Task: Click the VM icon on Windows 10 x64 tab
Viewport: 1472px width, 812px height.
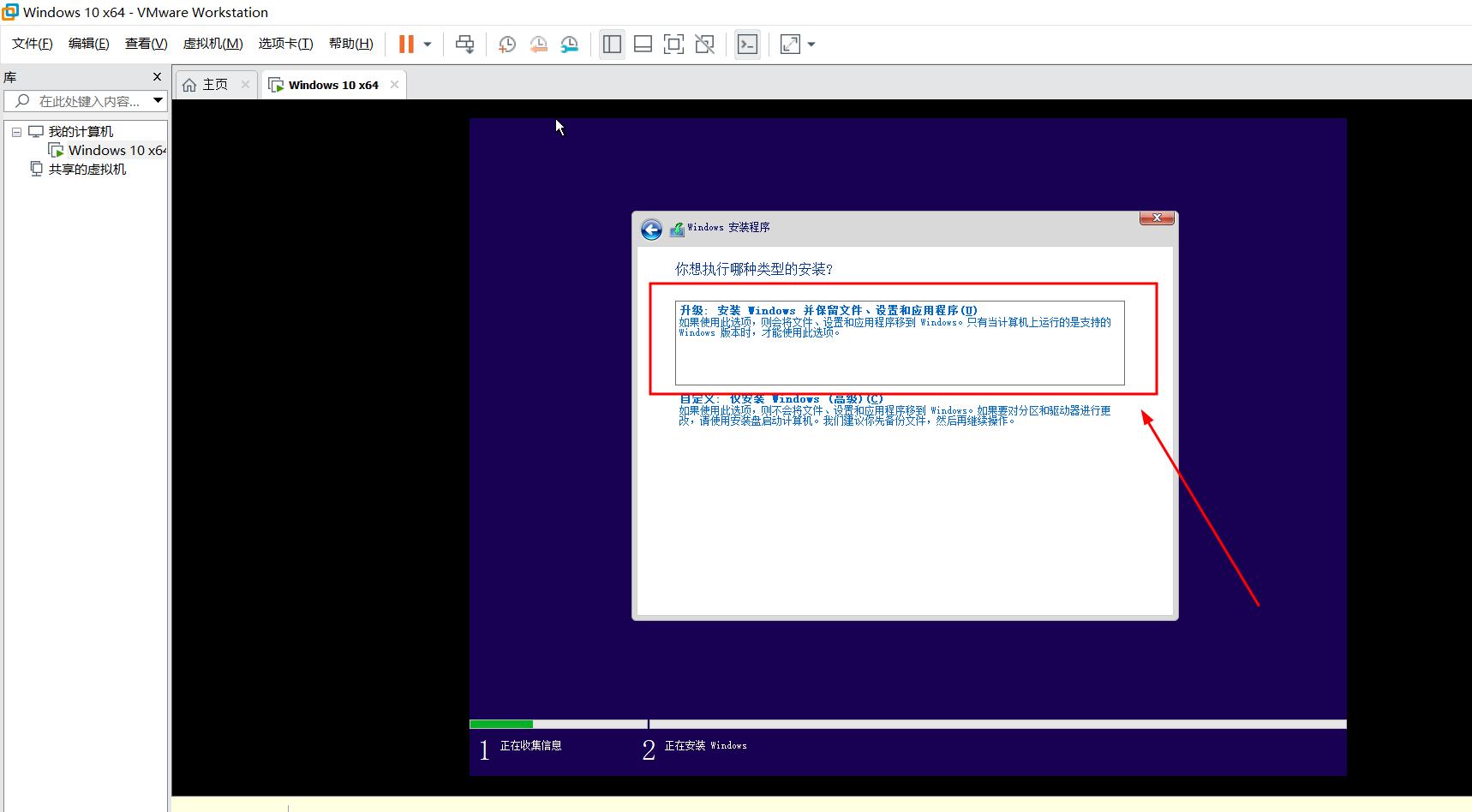Action: coord(276,85)
